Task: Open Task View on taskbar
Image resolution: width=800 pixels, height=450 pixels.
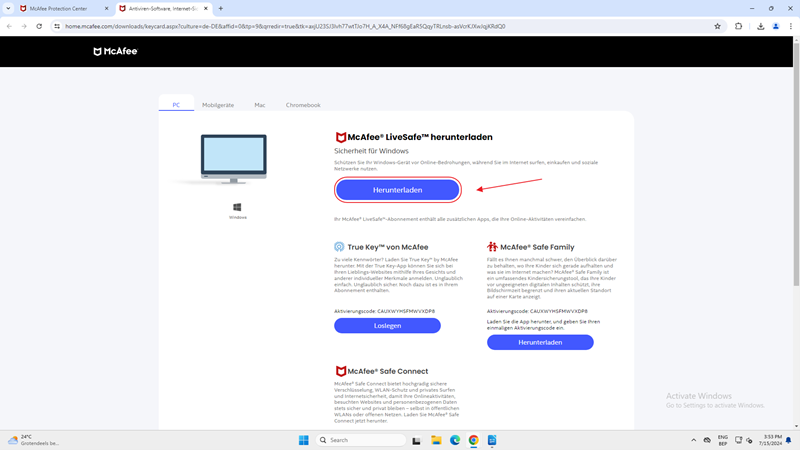Action: point(416,440)
